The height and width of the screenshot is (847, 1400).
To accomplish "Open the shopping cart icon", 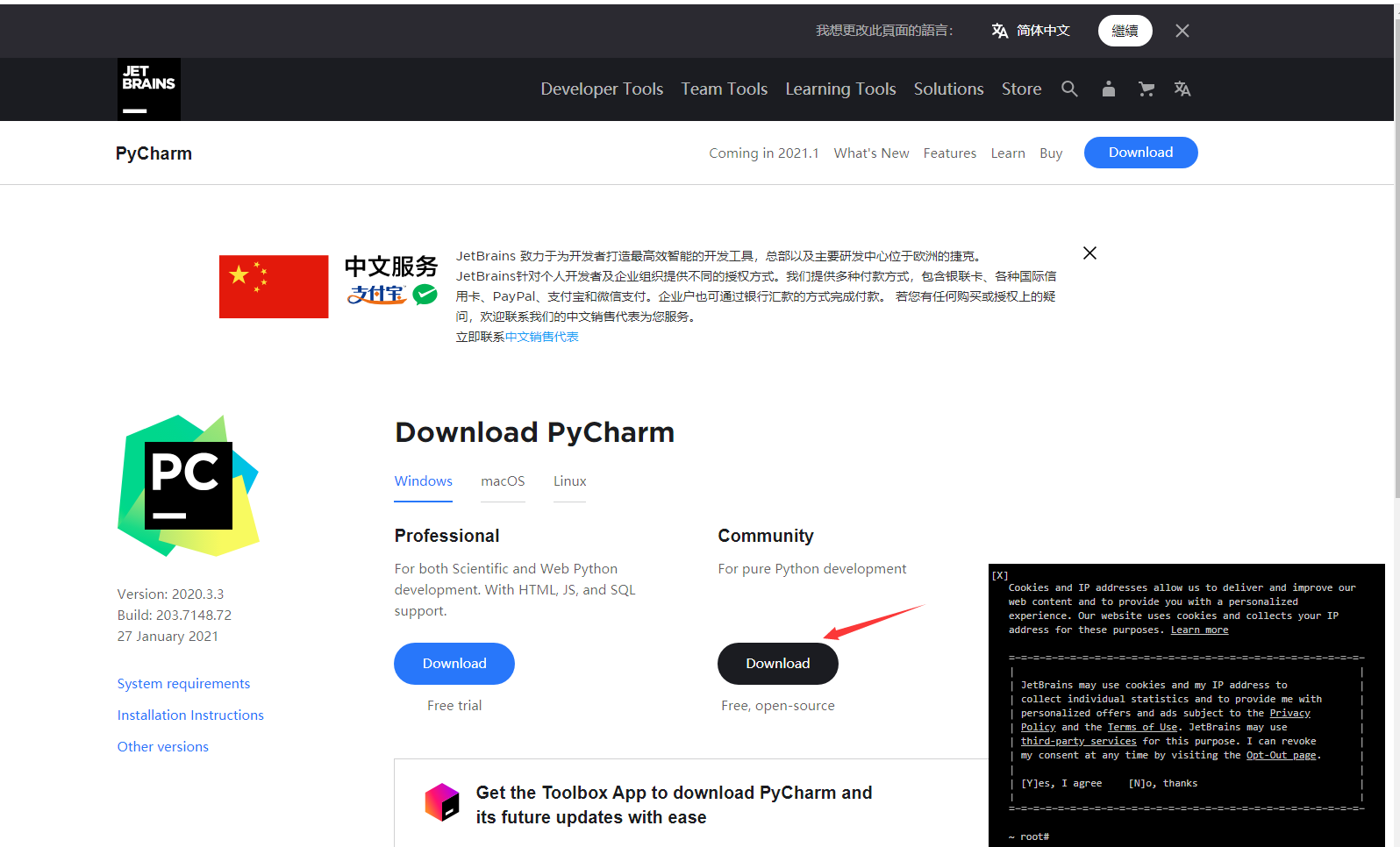I will point(1146,89).
